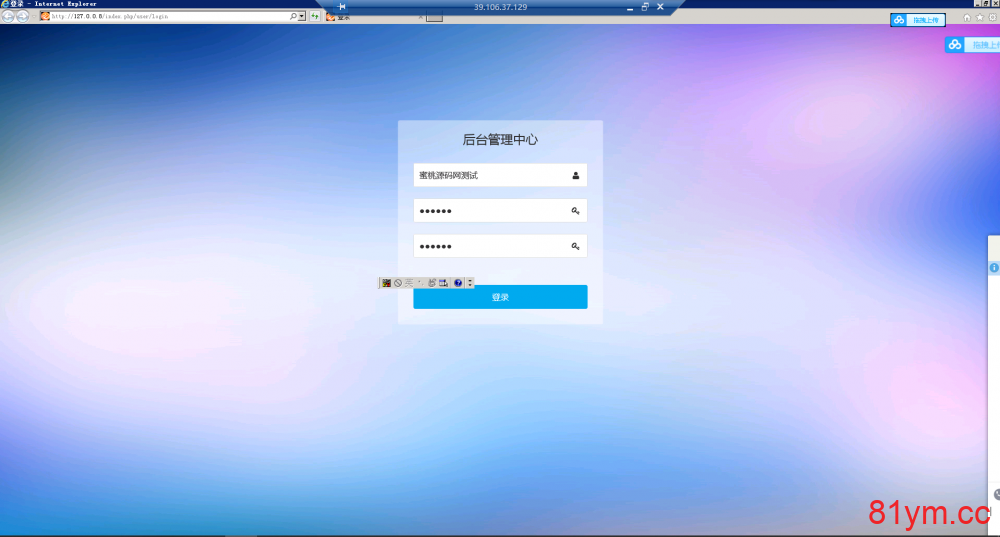Click the IE forward navigation button

click(x=22, y=17)
